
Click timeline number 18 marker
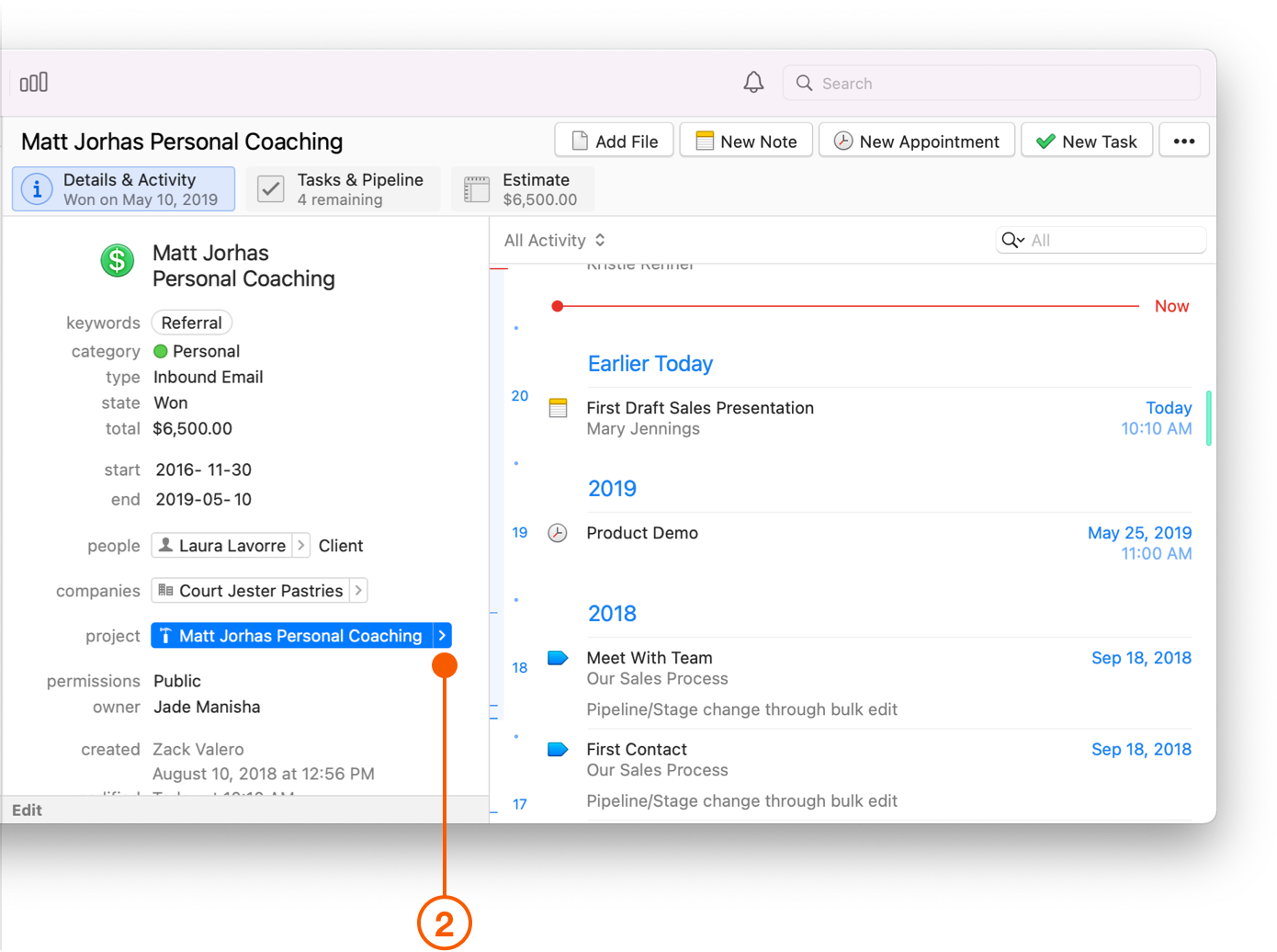tap(520, 668)
